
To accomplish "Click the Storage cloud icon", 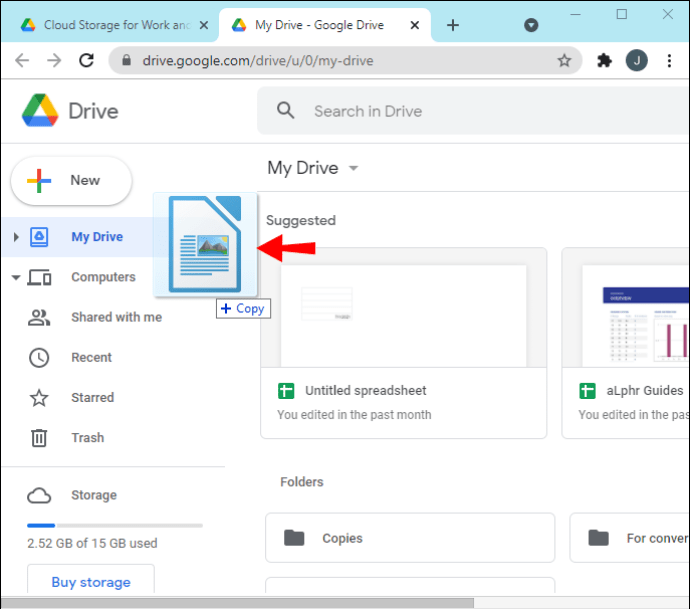I will [x=39, y=495].
